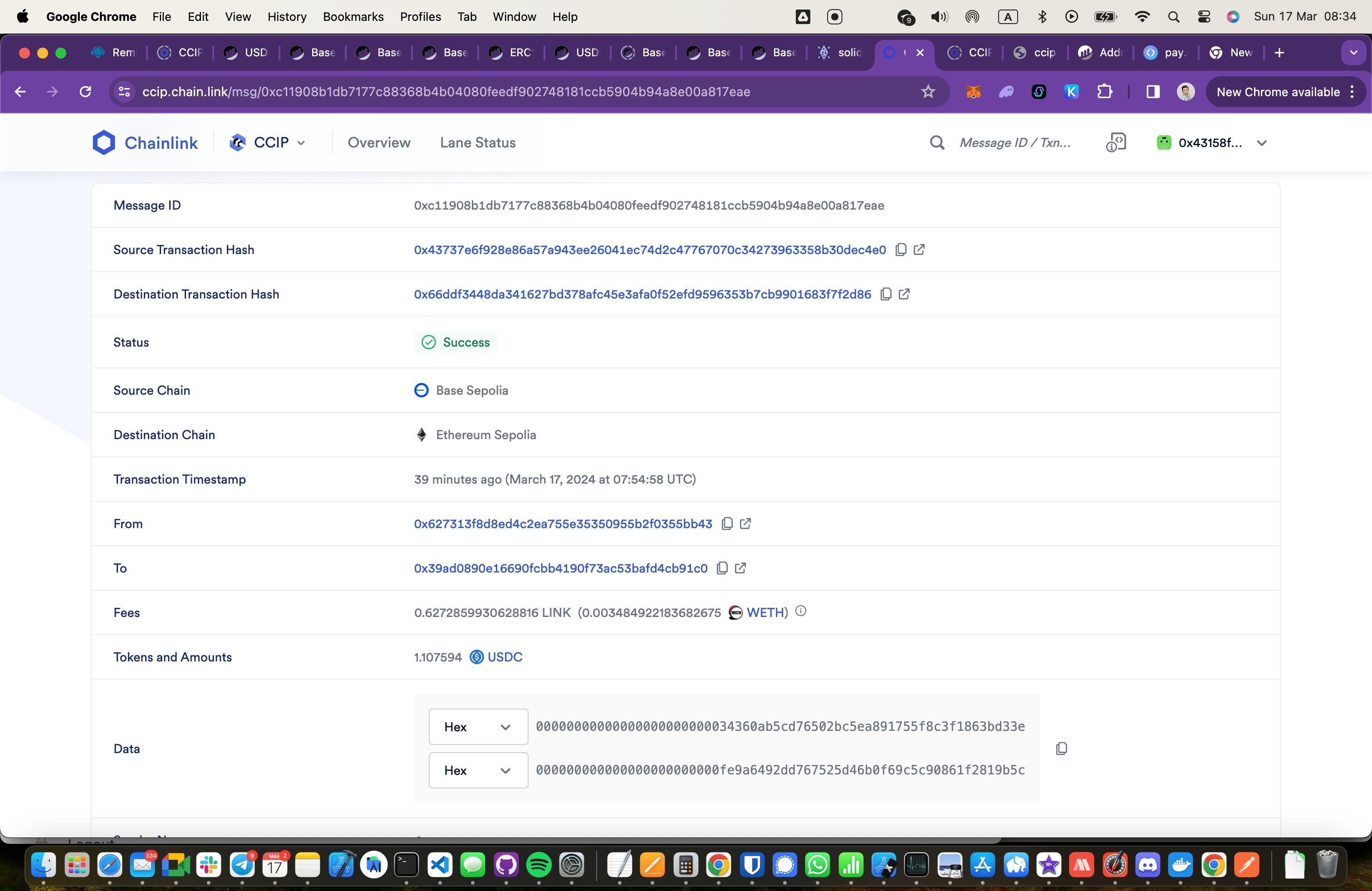The height and width of the screenshot is (891, 1372).
Task: Click the USDC token icon
Action: tap(477, 657)
